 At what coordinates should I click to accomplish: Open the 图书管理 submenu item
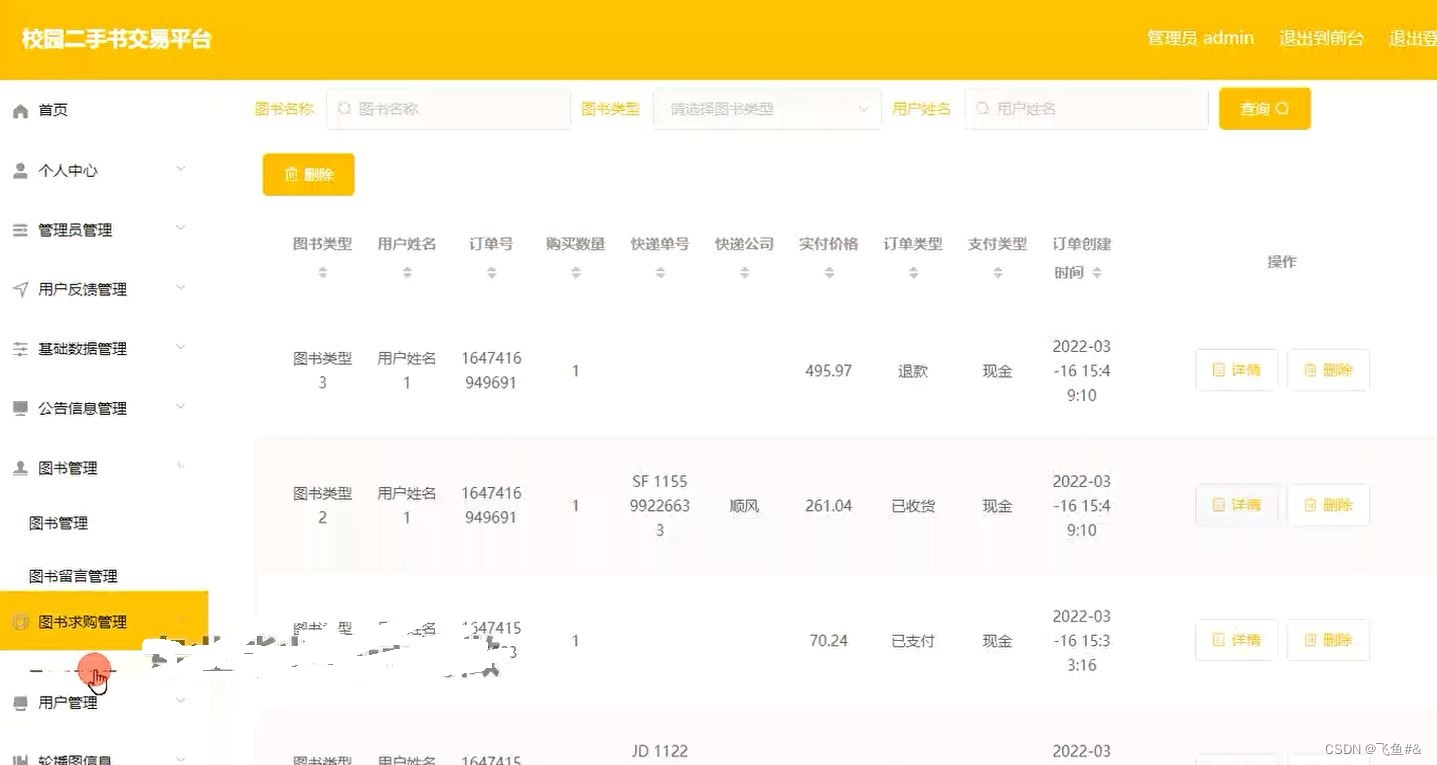tap(58, 523)
